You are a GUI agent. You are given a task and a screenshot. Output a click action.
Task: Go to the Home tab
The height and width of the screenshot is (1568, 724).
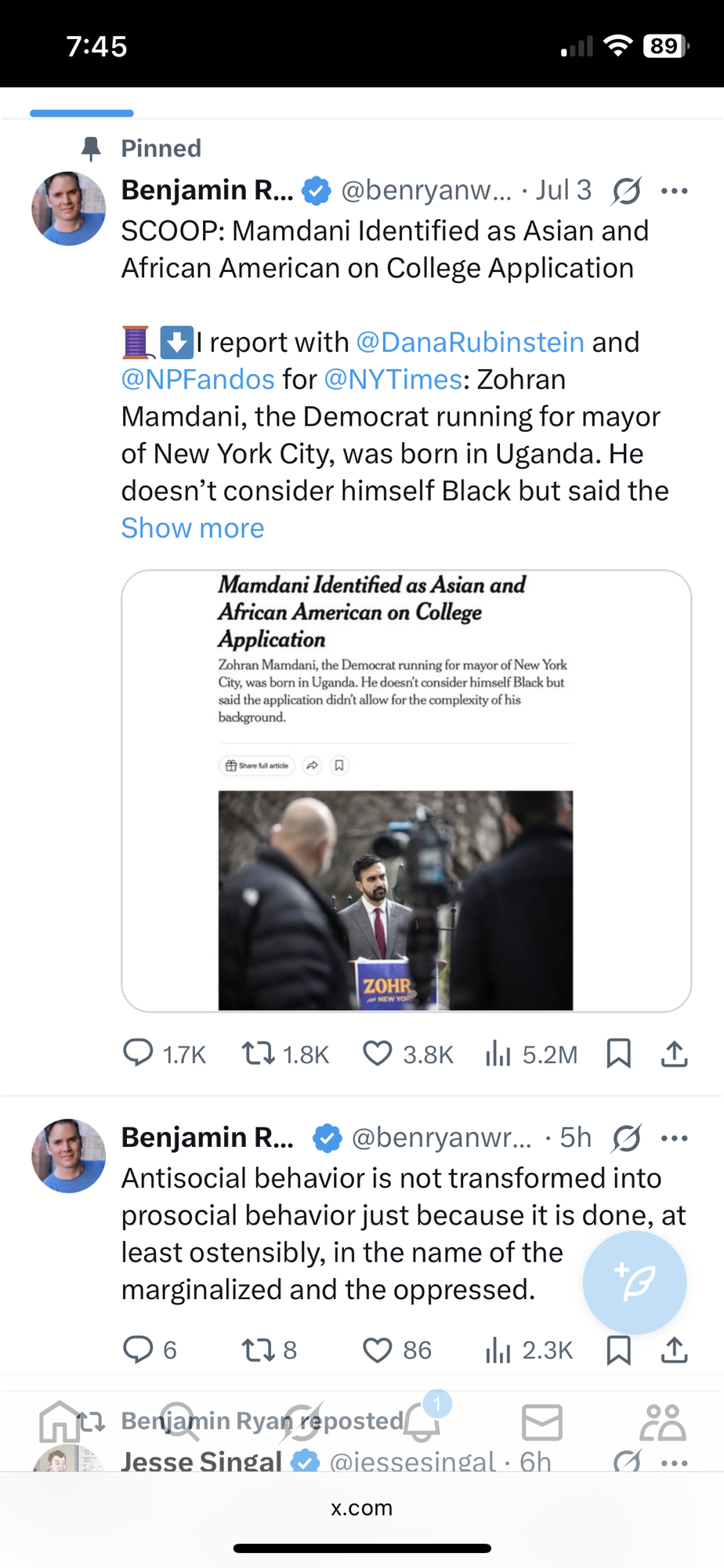(x=59, y=1422)
